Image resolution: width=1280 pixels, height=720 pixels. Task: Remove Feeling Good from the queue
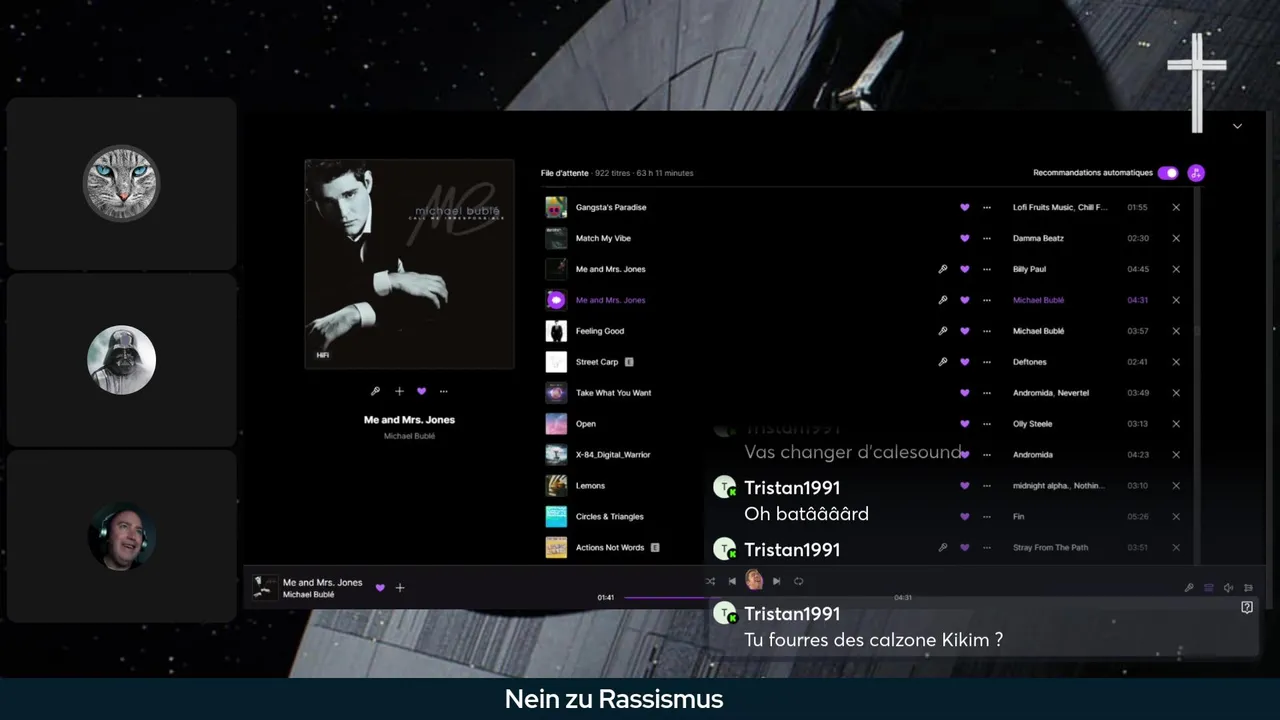[x=1176, y=331]
